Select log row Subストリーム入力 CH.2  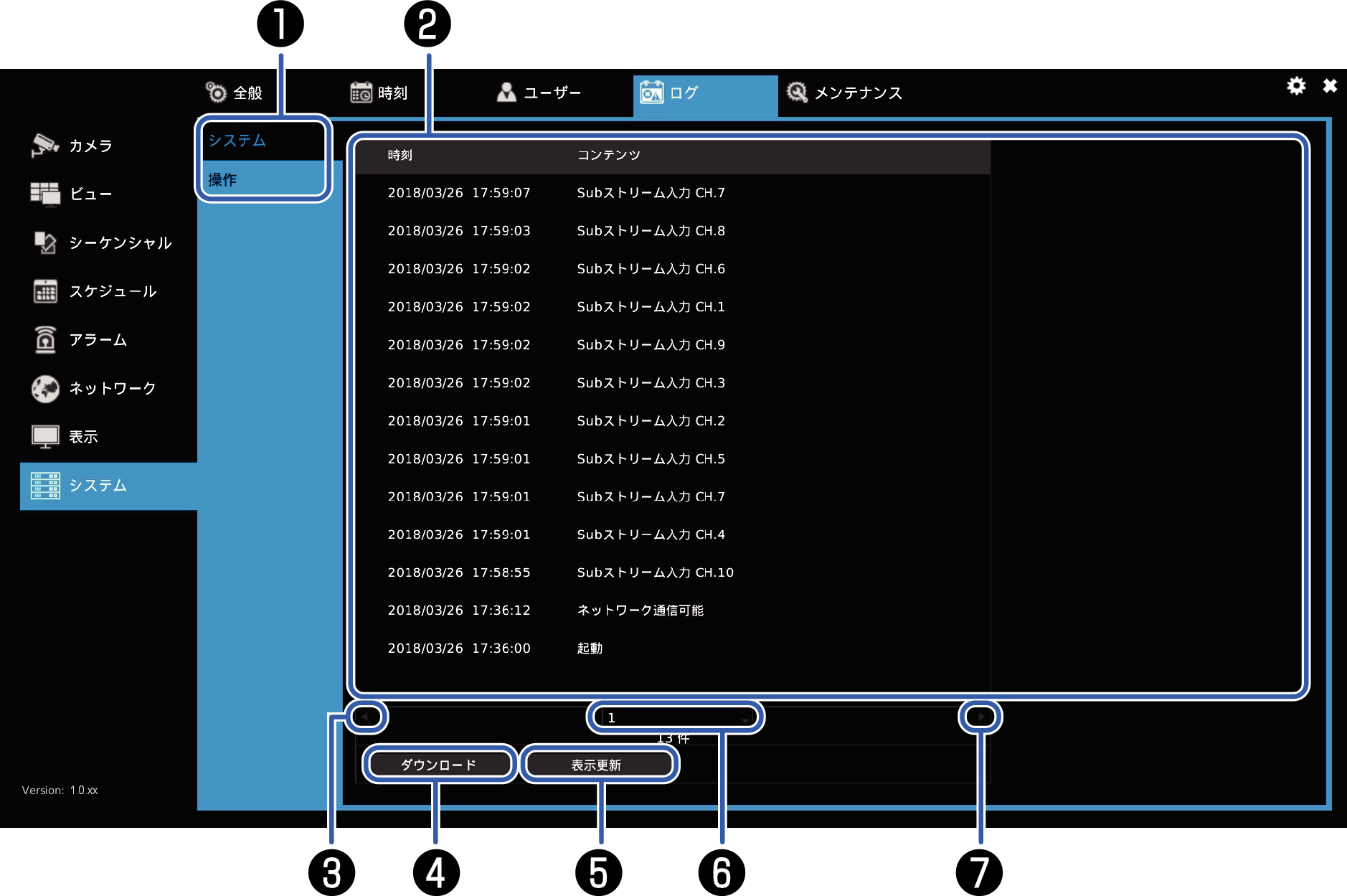click(x=673, y=421)
